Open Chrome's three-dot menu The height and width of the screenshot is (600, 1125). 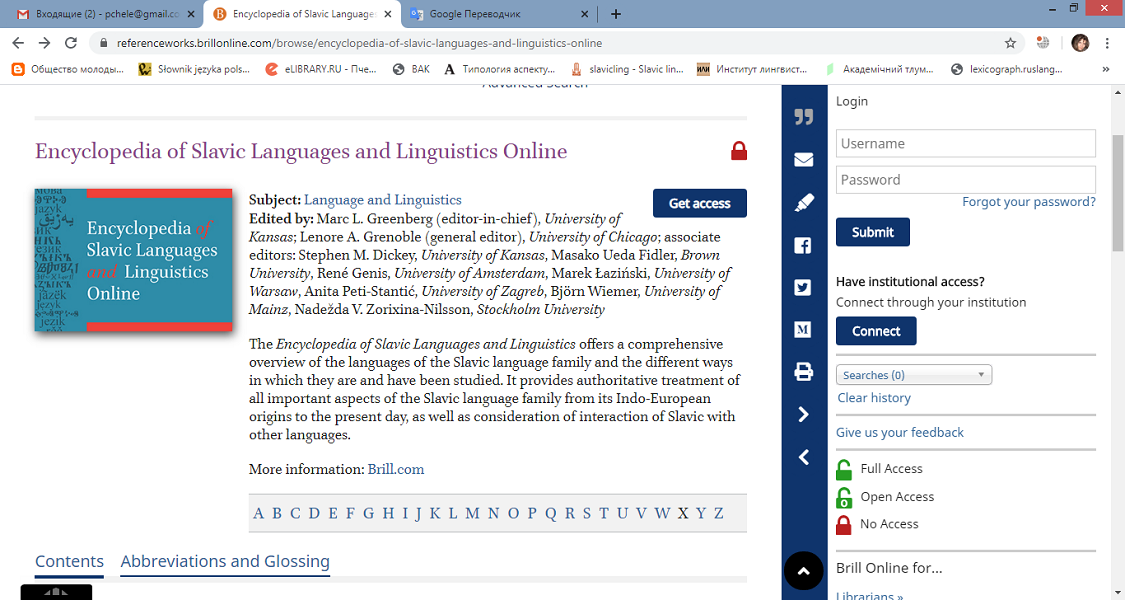click(x=1106, y=43)
